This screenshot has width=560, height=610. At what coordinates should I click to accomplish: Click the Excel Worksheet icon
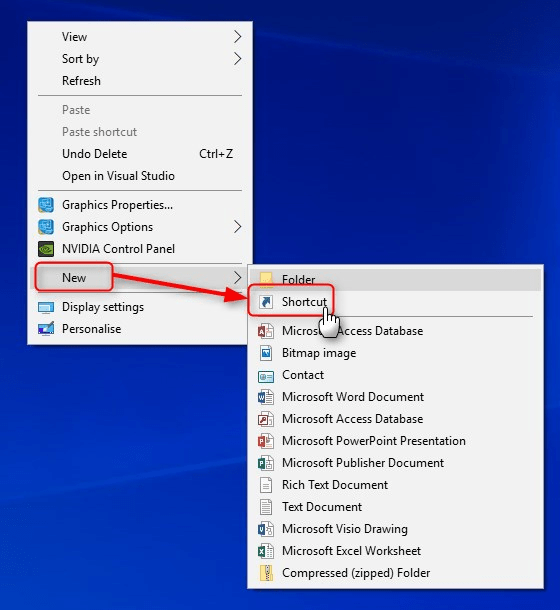pos(266,551)
